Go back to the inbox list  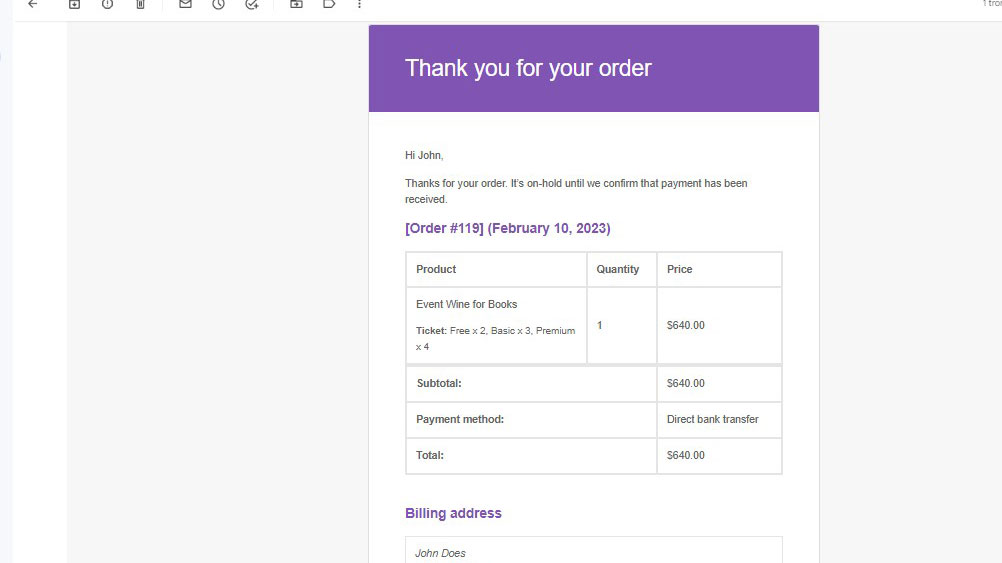click(32, 5)
